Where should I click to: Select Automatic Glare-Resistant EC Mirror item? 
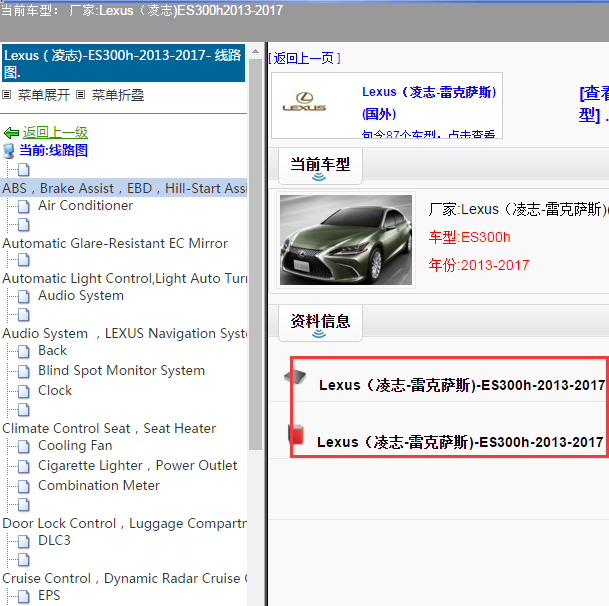coord(115,244)
